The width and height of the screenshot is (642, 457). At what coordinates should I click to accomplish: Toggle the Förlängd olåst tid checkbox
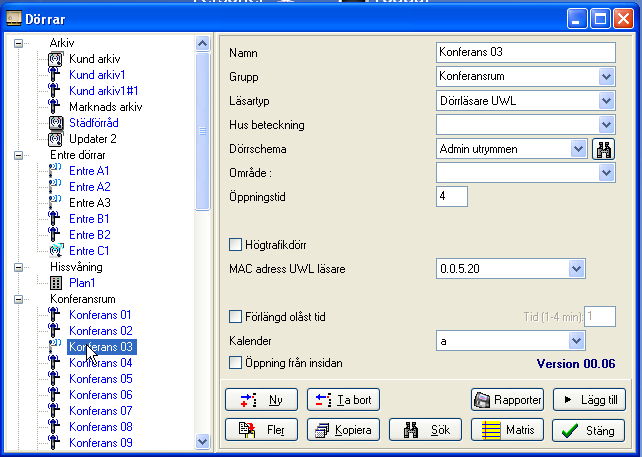pyautogui.click(x=235, y=317)
